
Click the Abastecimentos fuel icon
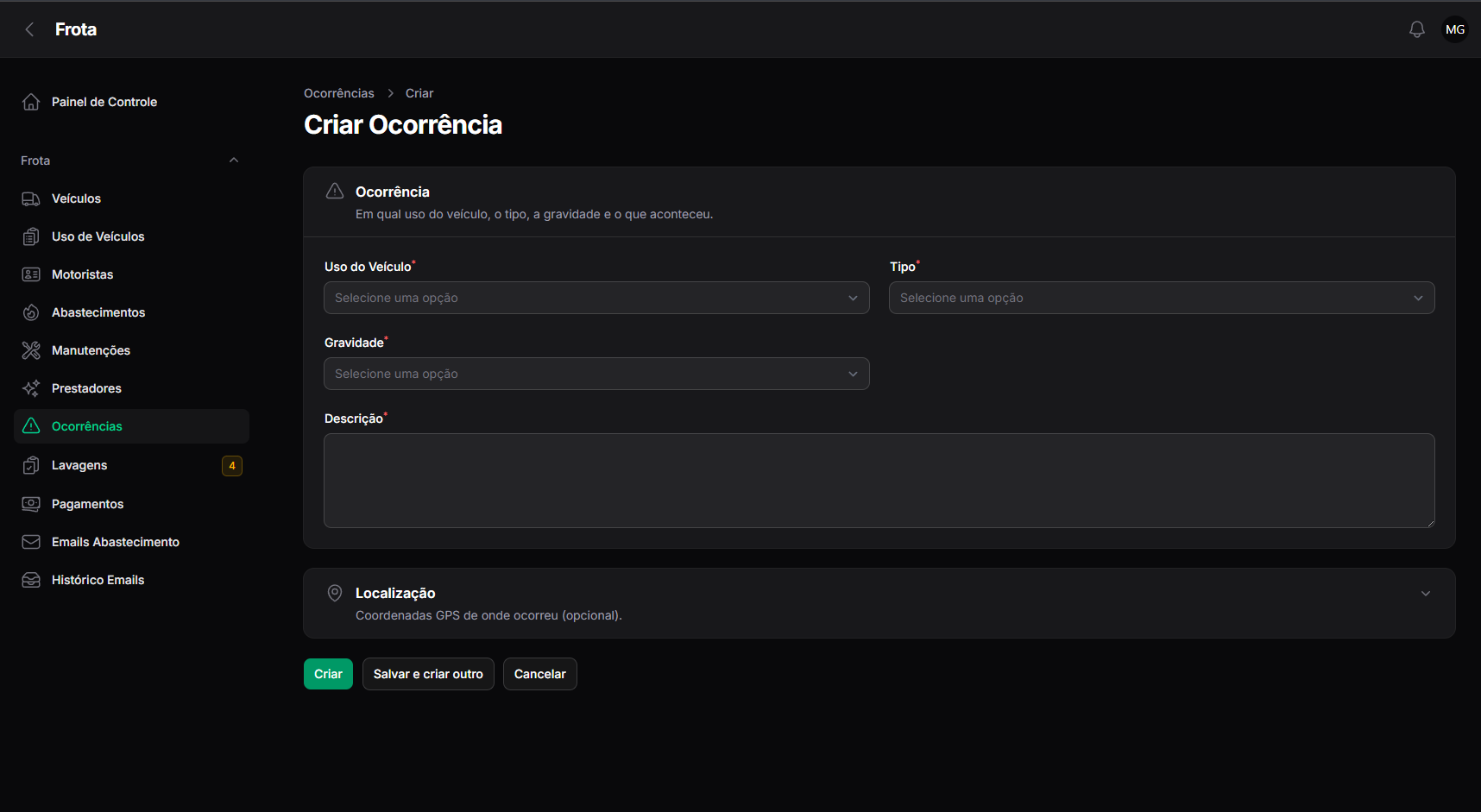31,312
